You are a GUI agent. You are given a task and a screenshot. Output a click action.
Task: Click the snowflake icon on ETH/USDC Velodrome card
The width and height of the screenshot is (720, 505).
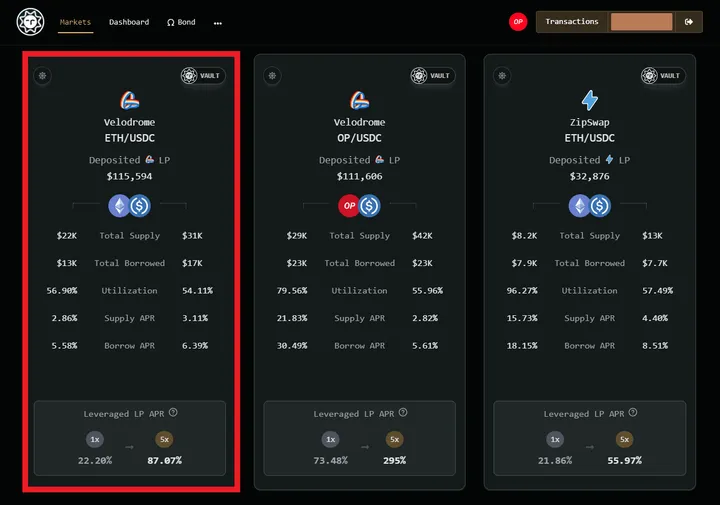(42, 76)
